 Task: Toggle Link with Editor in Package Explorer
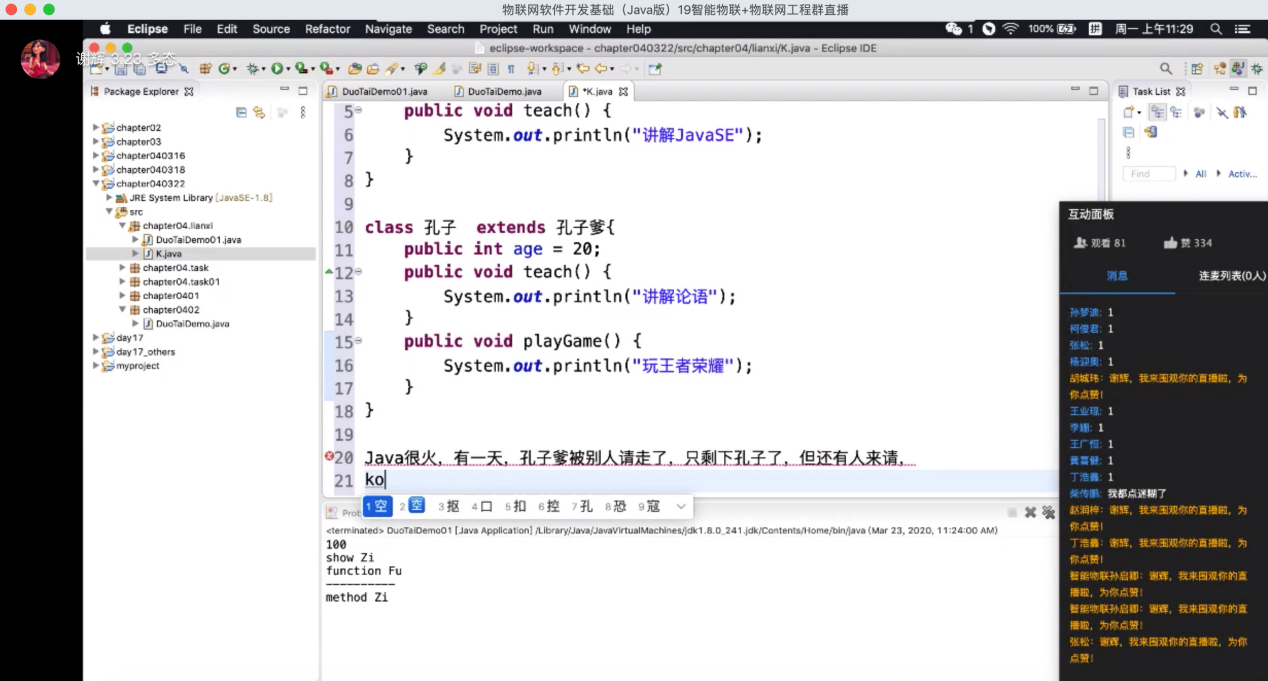259,113
